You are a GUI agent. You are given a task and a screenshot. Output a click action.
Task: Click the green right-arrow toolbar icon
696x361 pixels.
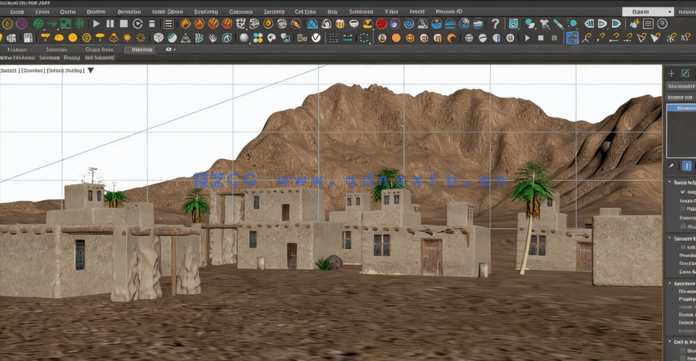pyautogui.click(x=52, y=24)
